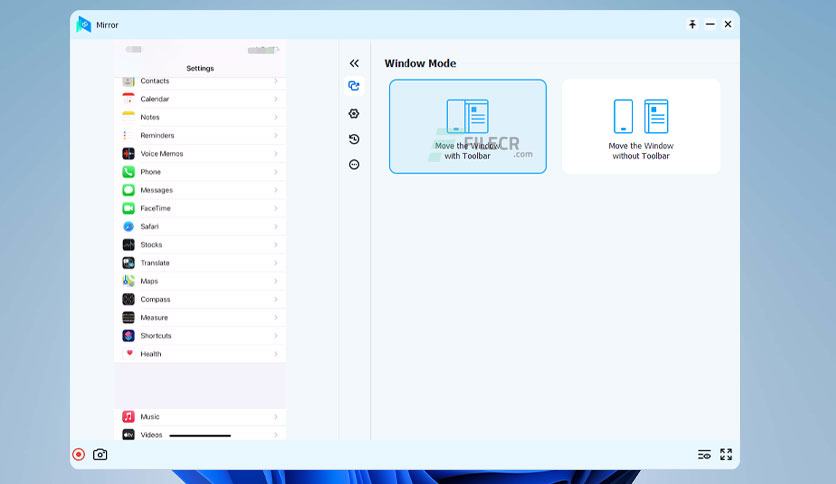Open Messages settings row
836x484 pixels.
[x=200, y=190]
